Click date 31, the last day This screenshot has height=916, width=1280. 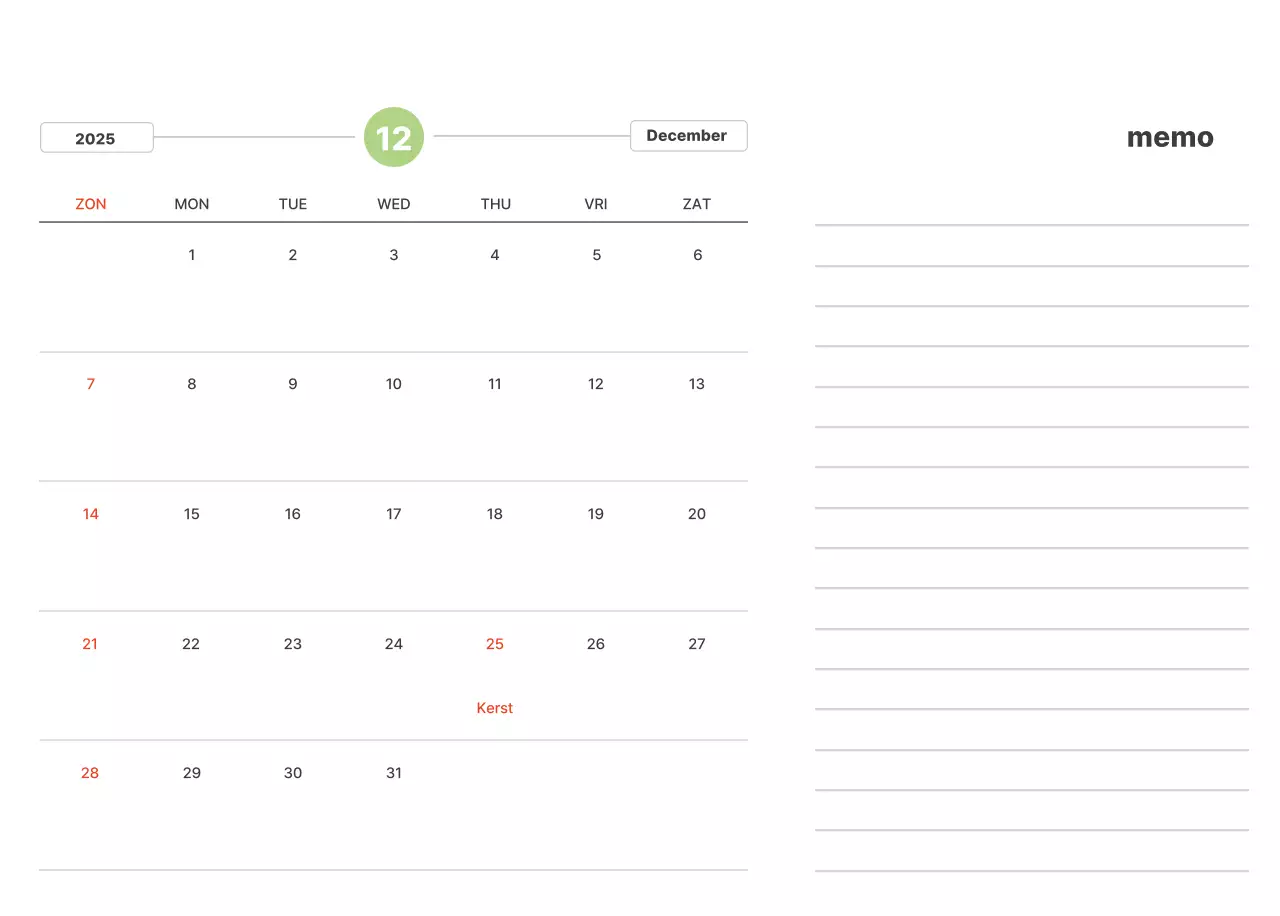pos(394,773)
